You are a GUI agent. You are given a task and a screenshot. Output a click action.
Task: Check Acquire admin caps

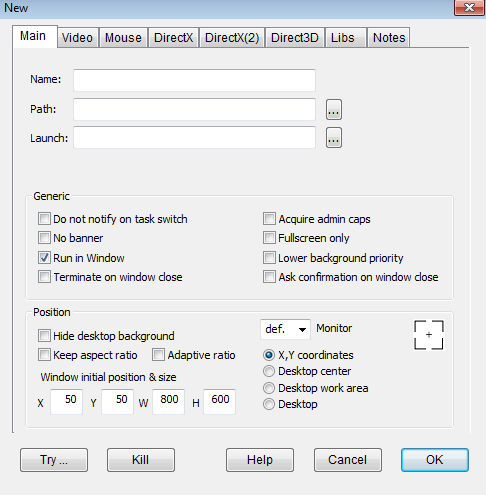[269, 219]
